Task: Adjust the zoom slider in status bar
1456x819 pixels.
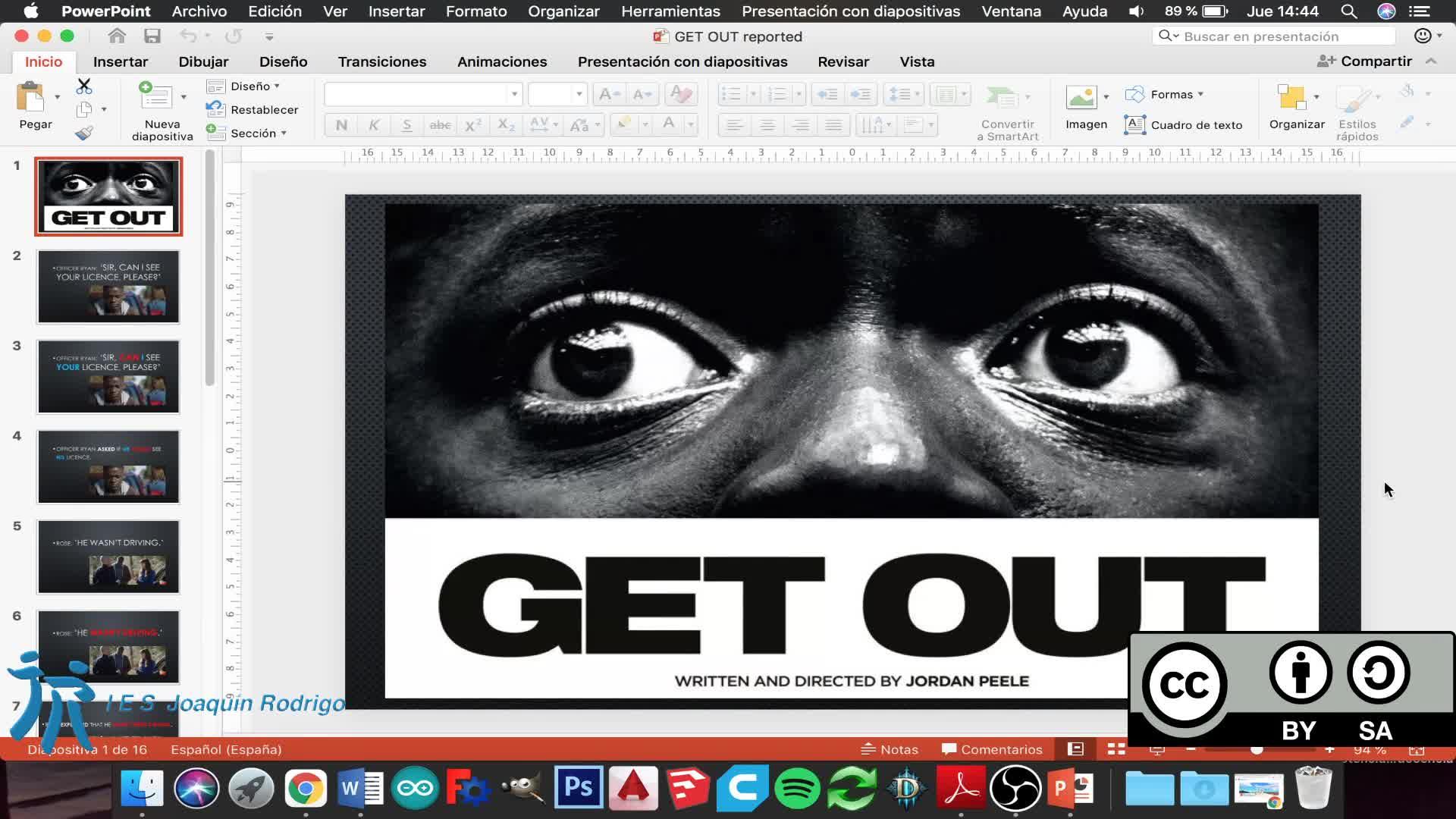Action: (1257, 749)
